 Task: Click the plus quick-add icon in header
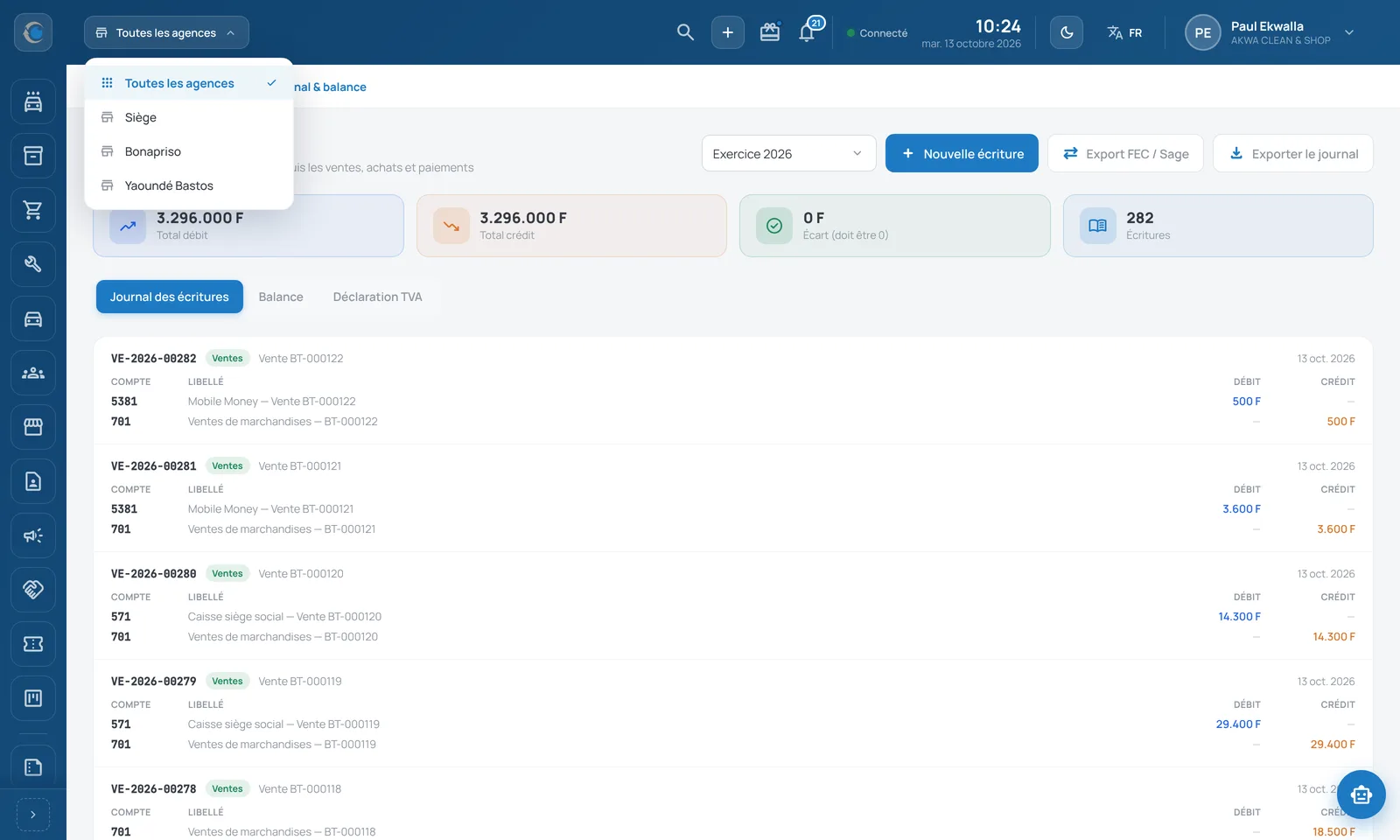point(727,32)
